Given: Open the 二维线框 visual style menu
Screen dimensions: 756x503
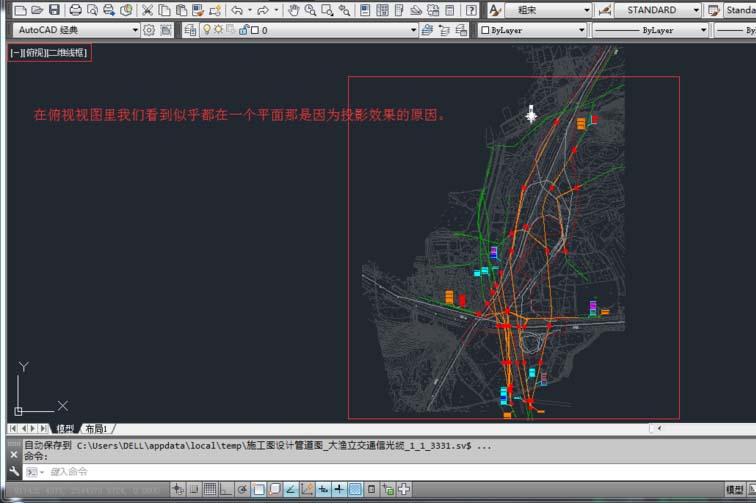Looking at the screenshot, I should [66, 53].
